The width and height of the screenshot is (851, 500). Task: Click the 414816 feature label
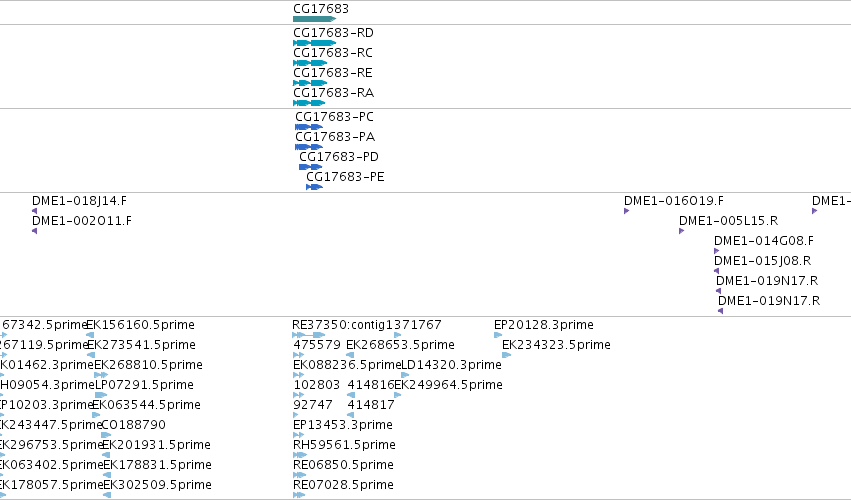371,385
